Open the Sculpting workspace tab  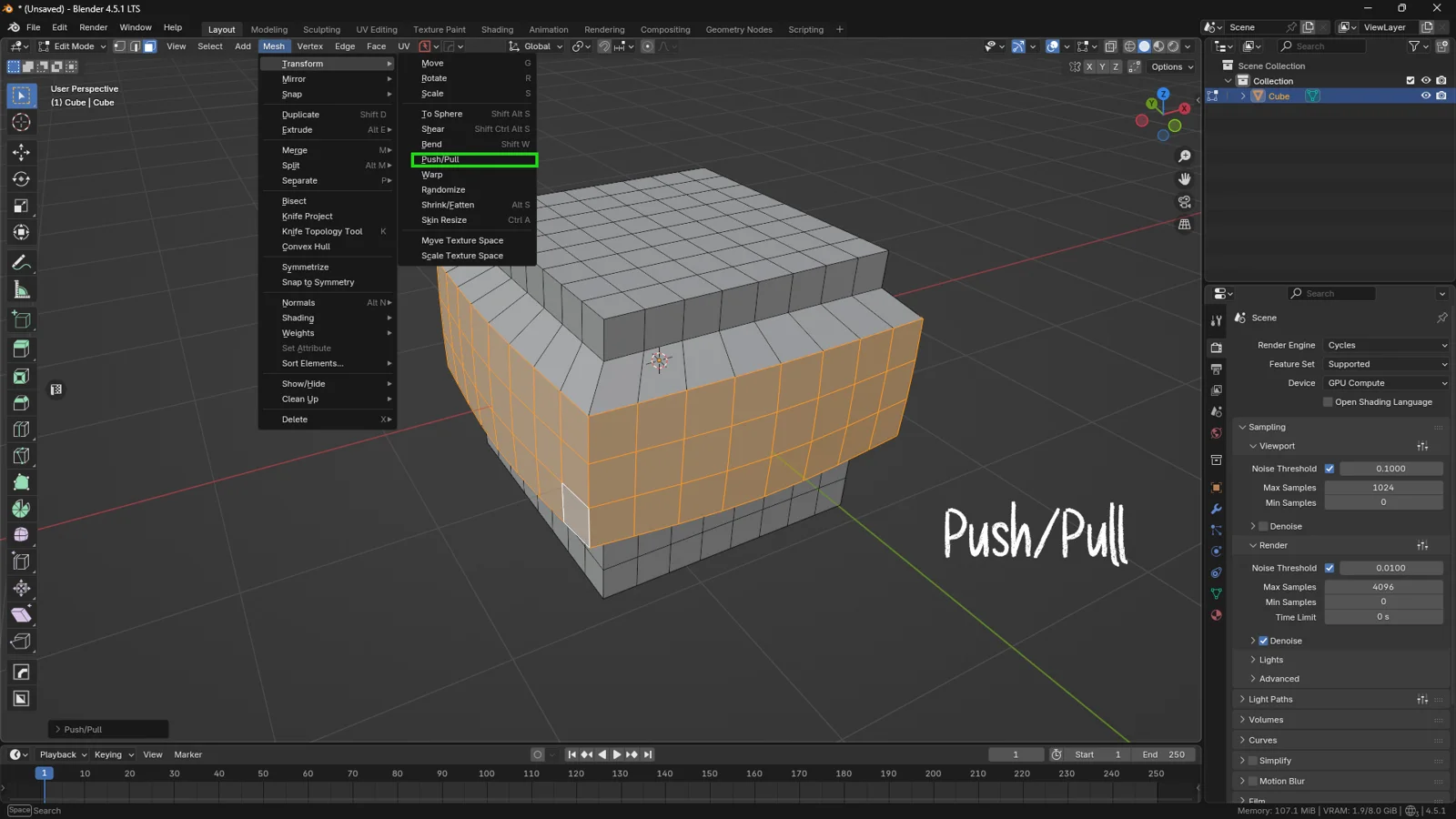321,29
